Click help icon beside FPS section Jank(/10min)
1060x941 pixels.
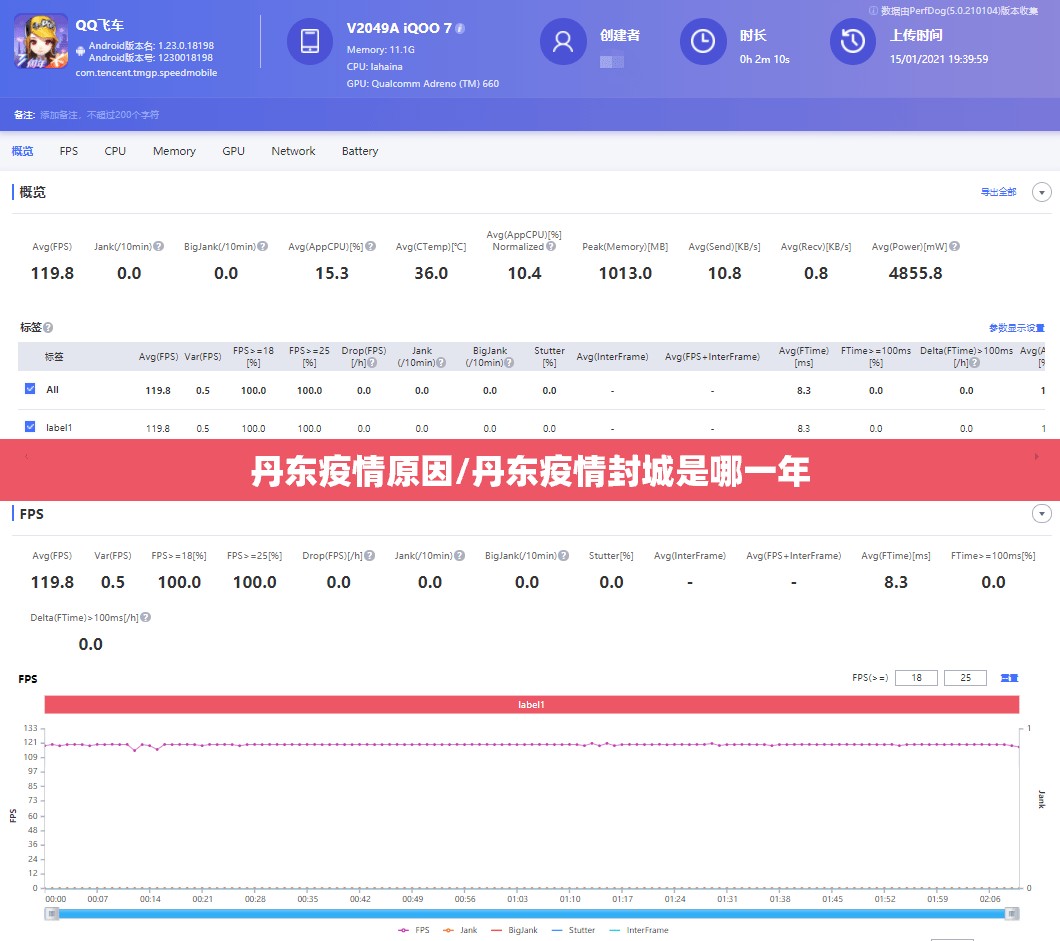460,556
